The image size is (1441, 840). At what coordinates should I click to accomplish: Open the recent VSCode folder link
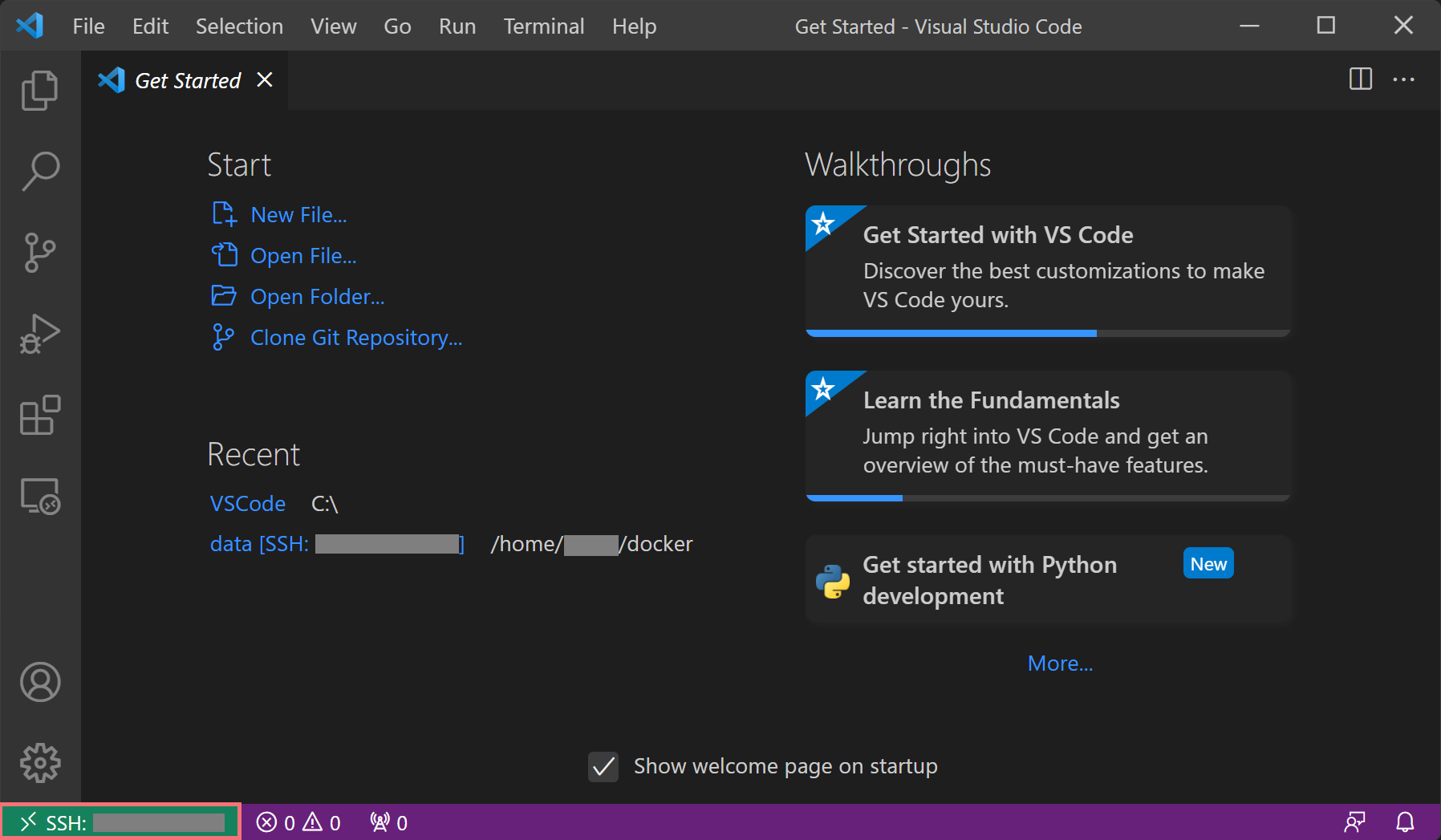[248, 504]
